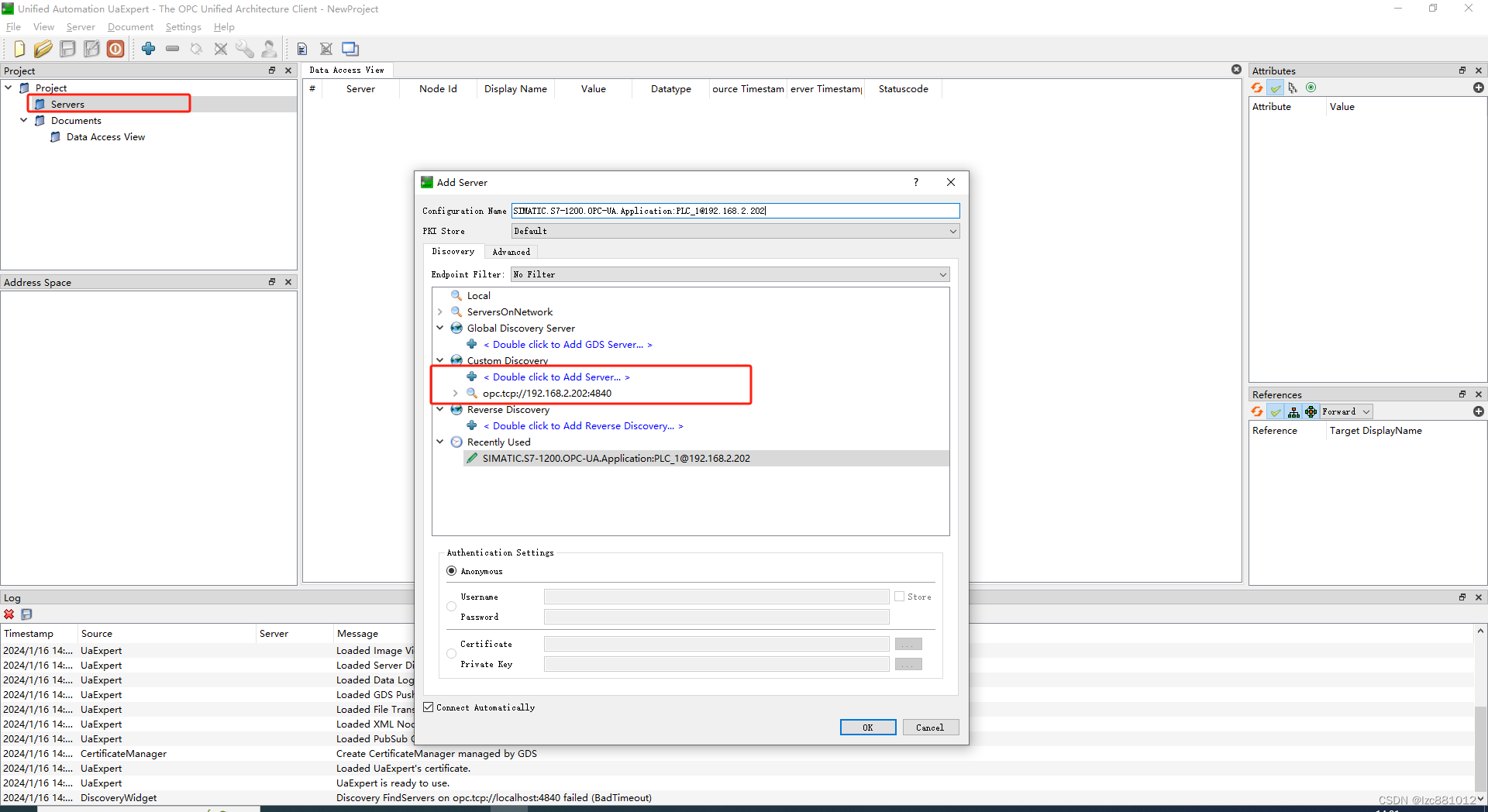Collapse the Recently Used node
Image resolution: width=1488 pixels, height=812 pixels.
[x=440, y=442]
